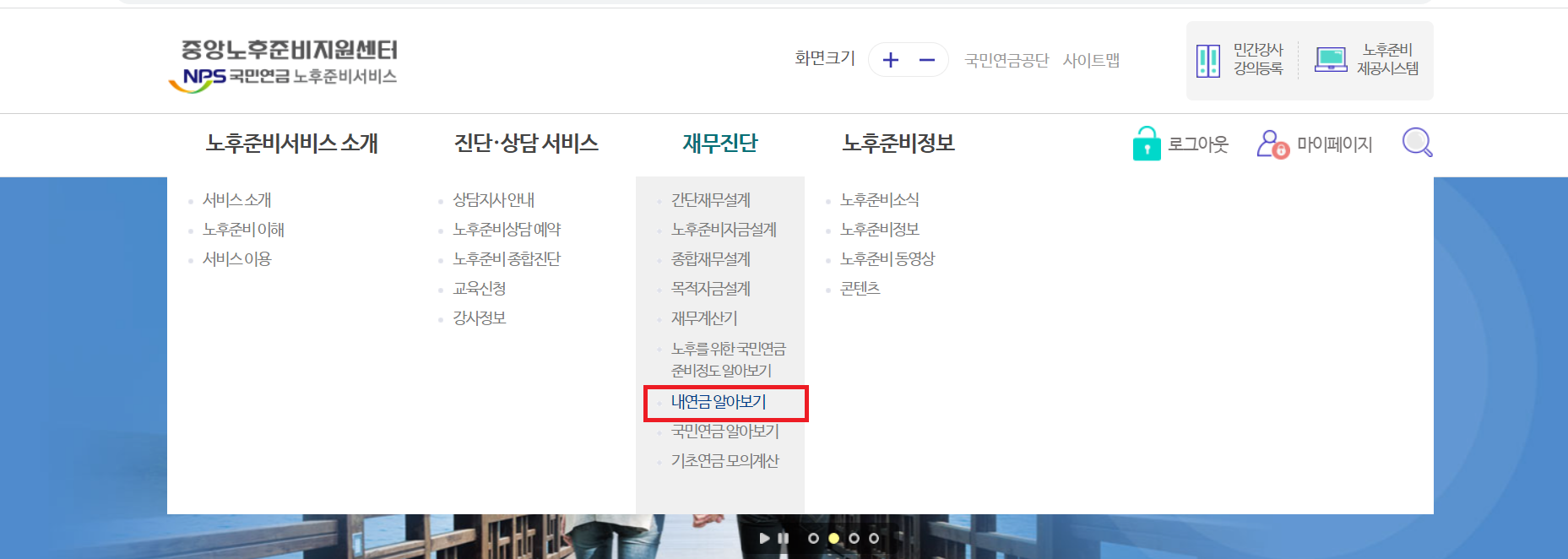Screen dimensions: 1568x559
Task: Play the banner slideshow
Action: pyautogui.click(x=764, y=538)
